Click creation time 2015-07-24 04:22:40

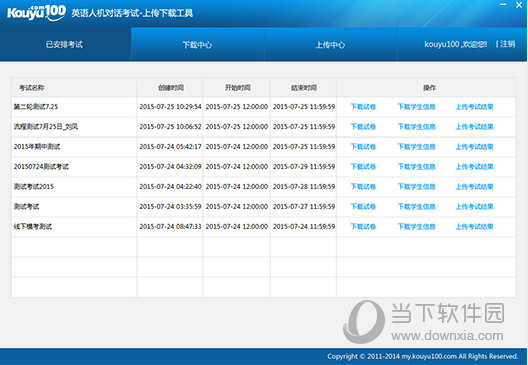(170, 187)
